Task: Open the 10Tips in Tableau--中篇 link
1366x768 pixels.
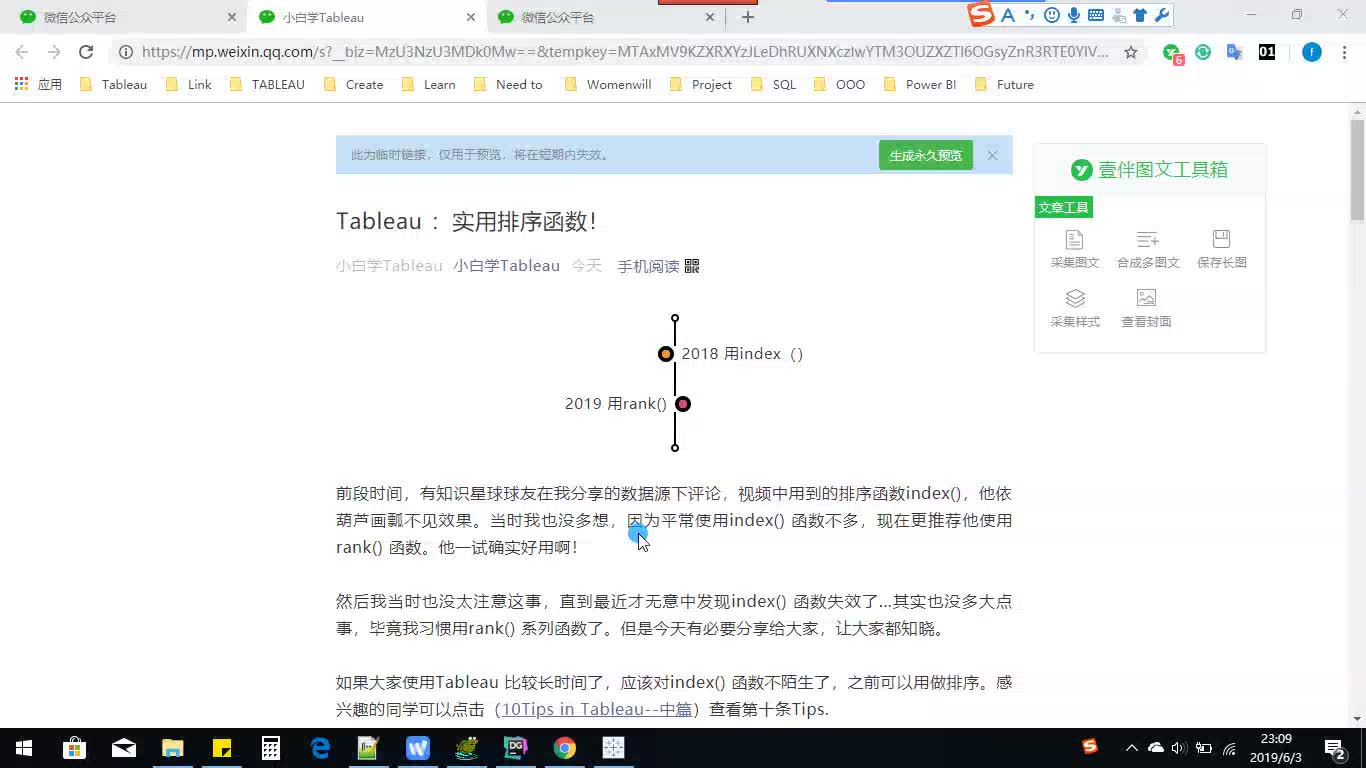Action: click(x=597, y=709)
